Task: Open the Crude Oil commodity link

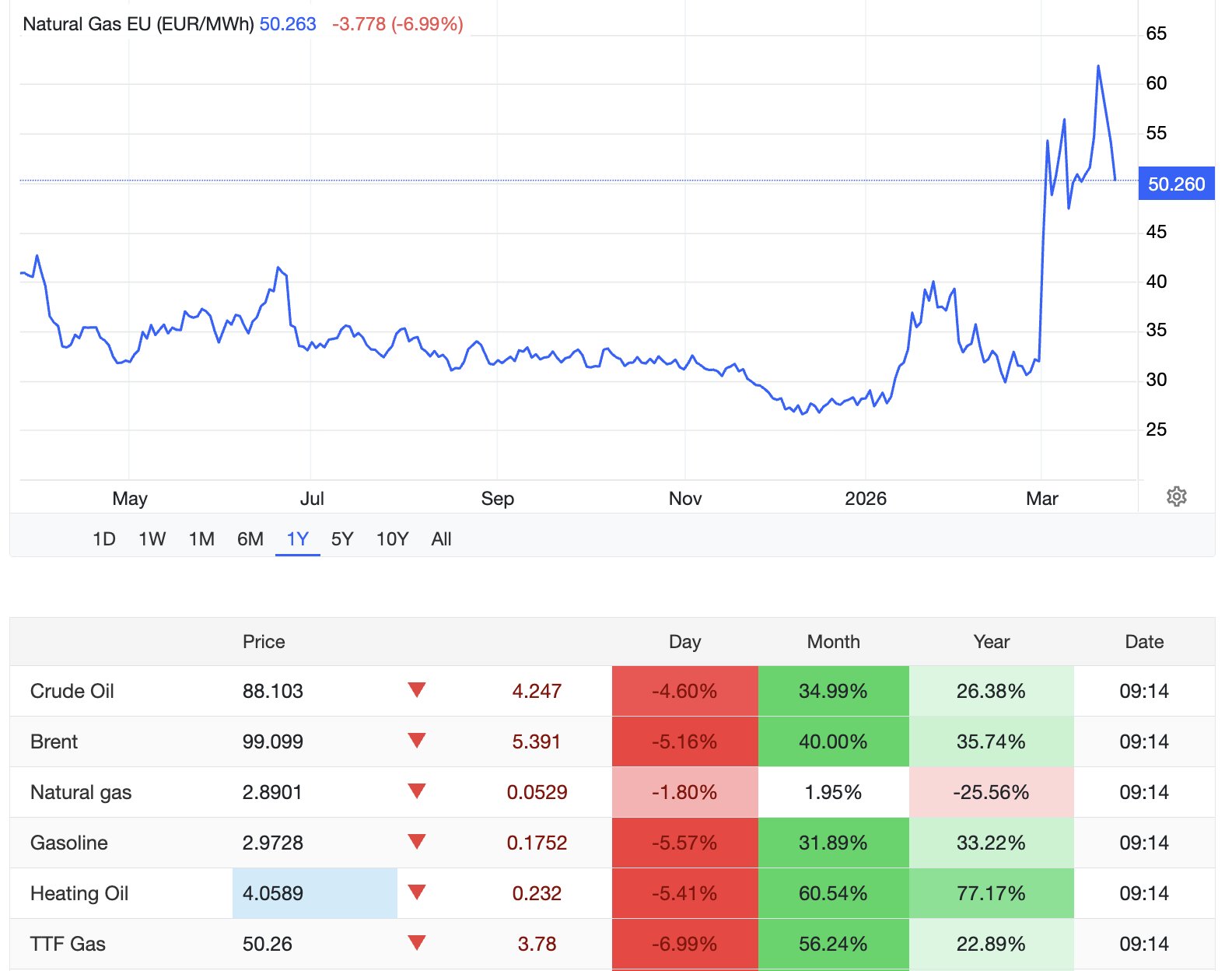Action: pyautogui.click(x=72, y=691)
